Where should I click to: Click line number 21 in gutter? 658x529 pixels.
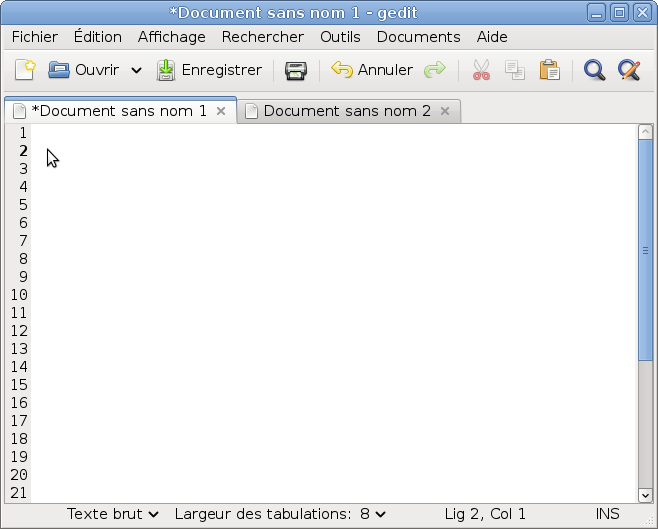[19, 493]
